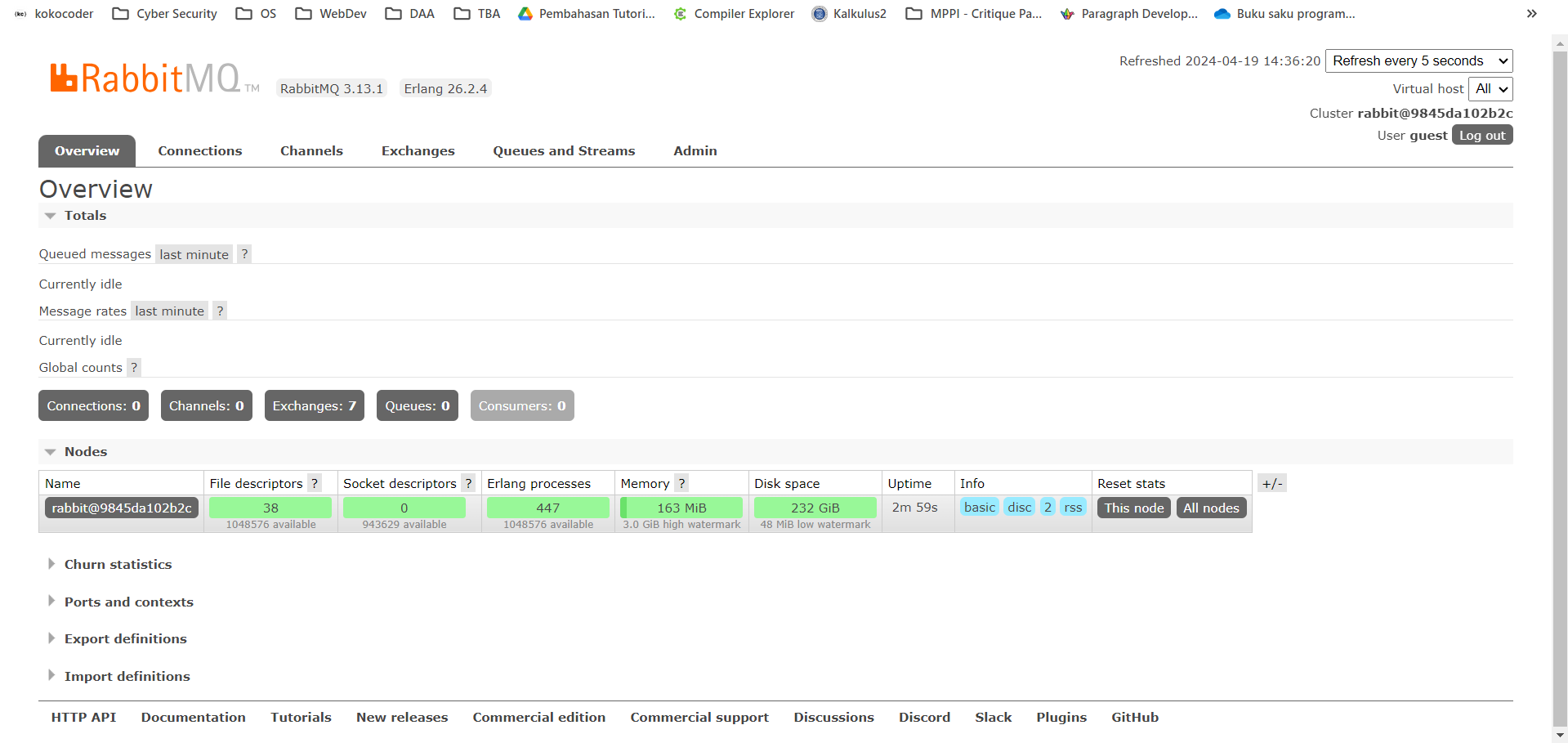Click the Consumers: 0 count button
The image size is (1568, 743).
pos(522,405)
